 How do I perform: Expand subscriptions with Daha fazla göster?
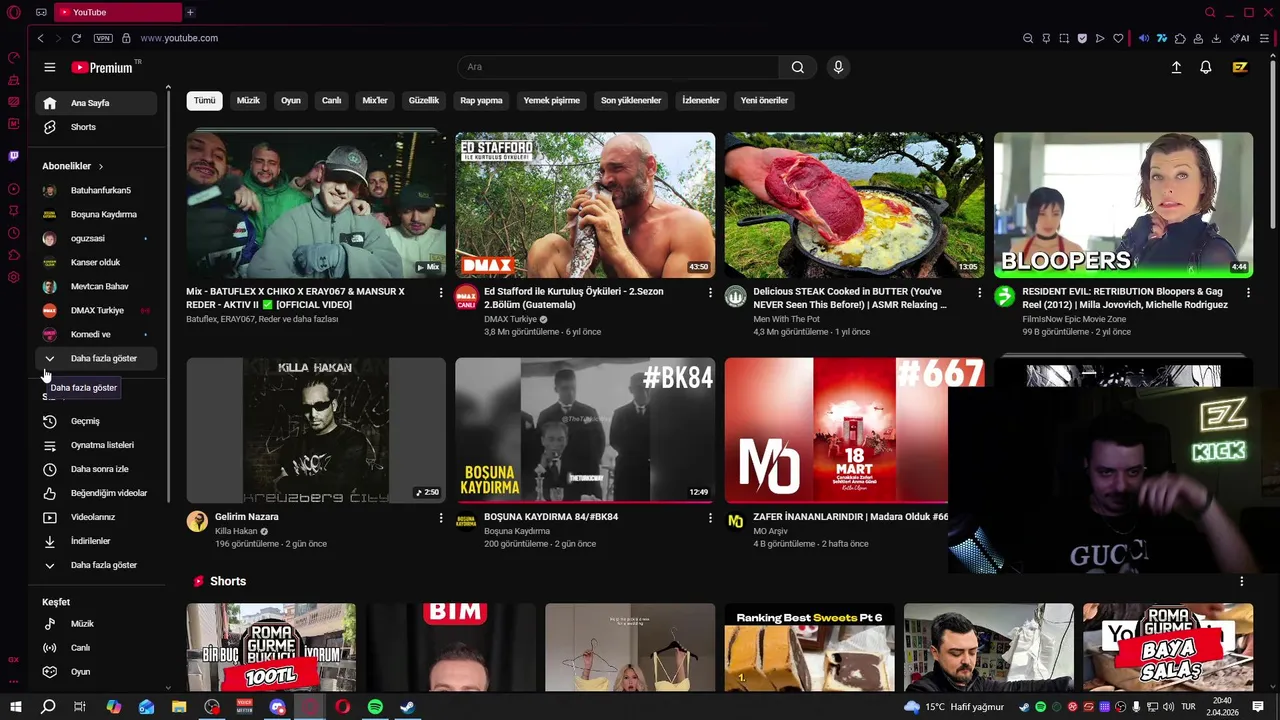[96, 358]
